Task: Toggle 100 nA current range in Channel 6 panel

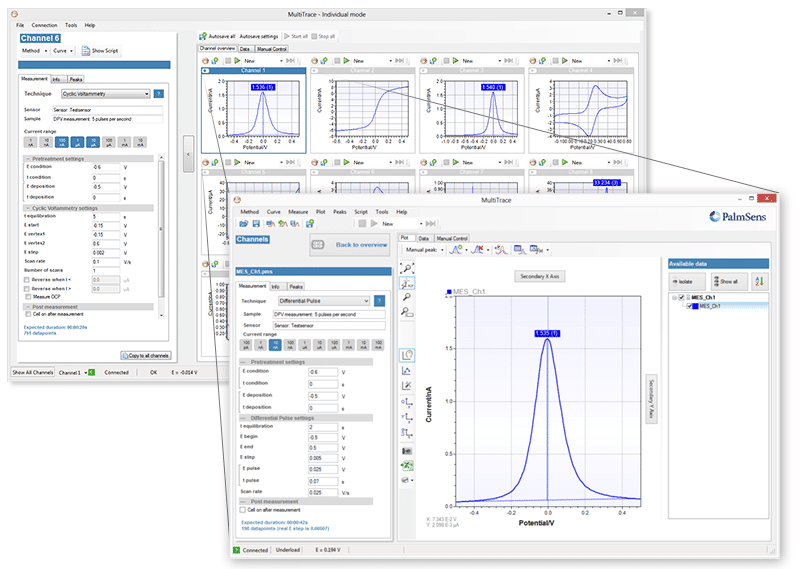Action: [x=62, y=142]
